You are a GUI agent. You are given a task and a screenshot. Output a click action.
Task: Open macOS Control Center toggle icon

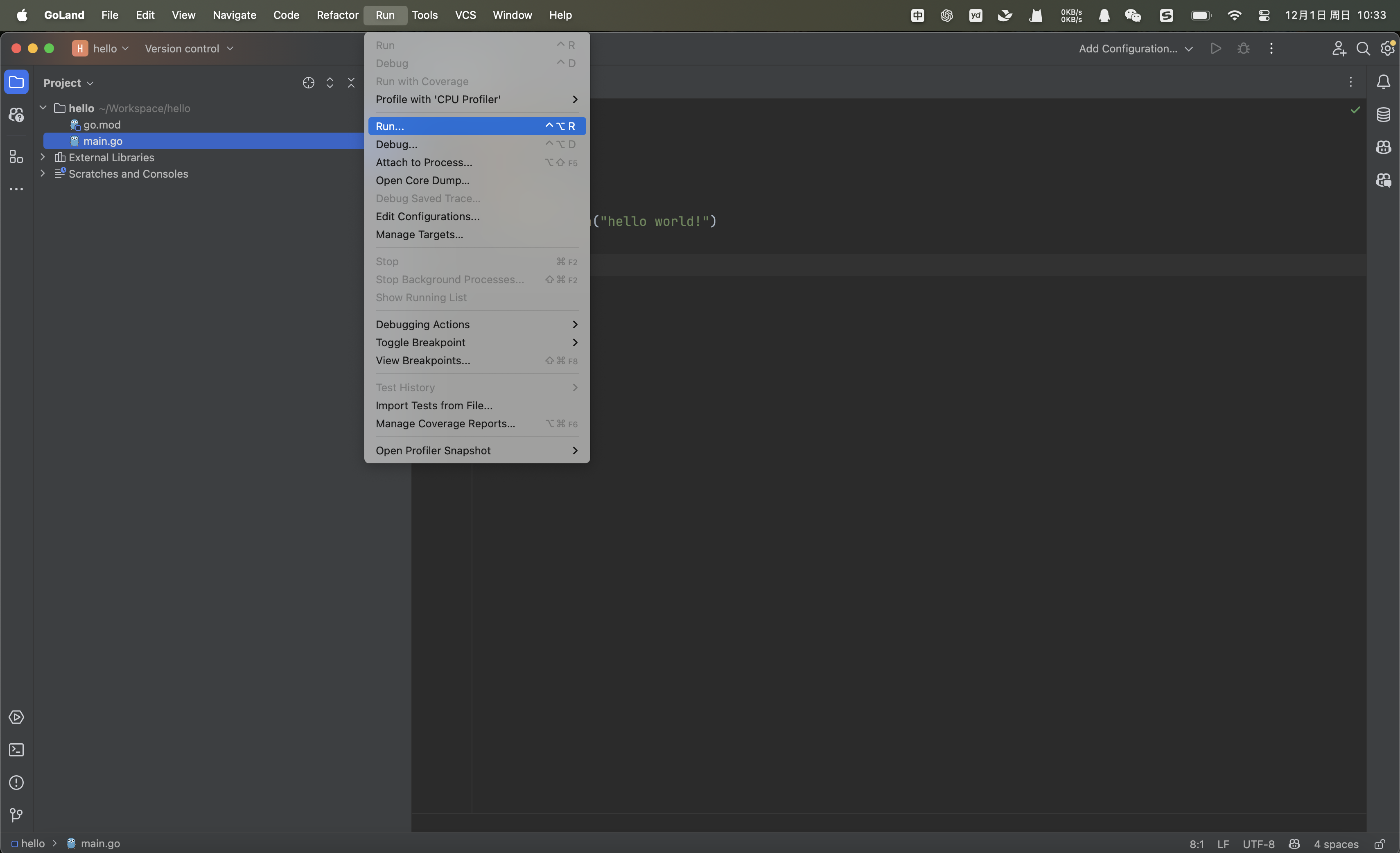(1264, 15)
